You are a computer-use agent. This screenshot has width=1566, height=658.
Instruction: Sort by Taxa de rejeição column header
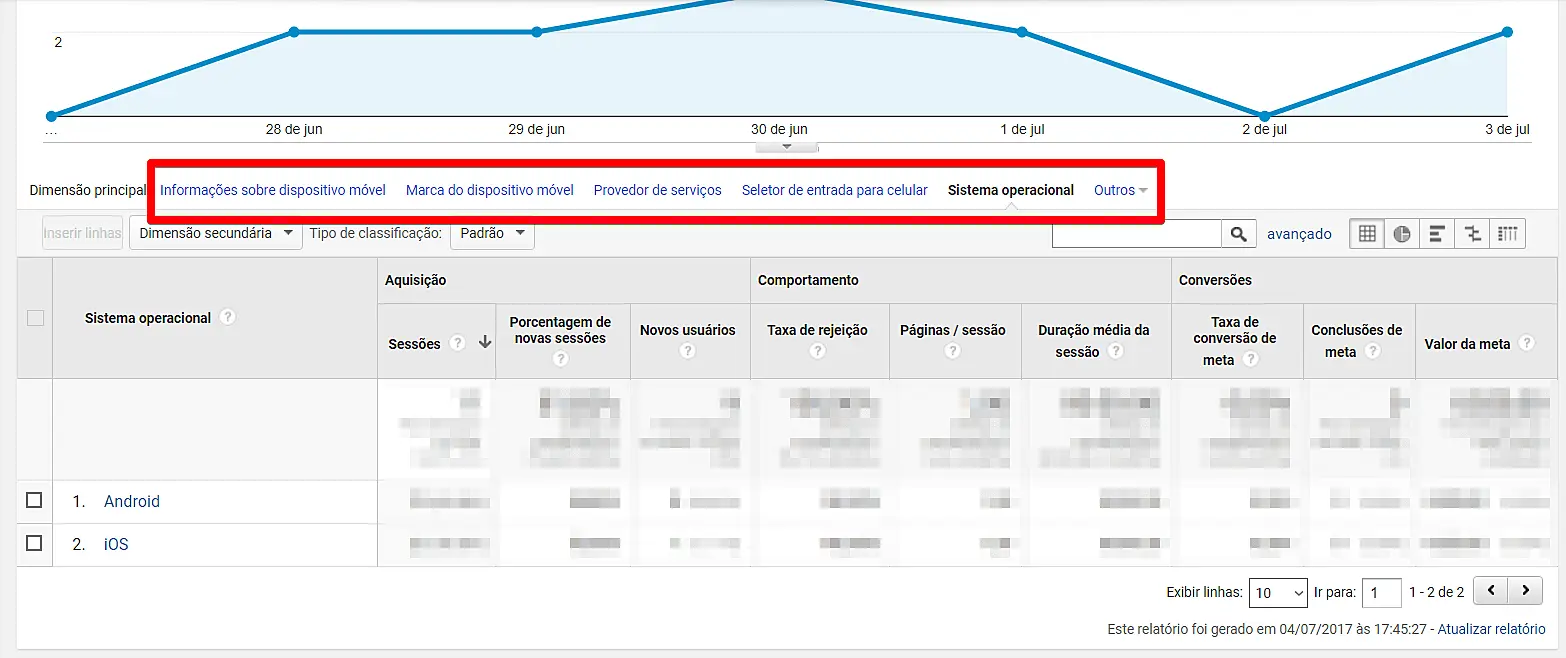(818, 330)
